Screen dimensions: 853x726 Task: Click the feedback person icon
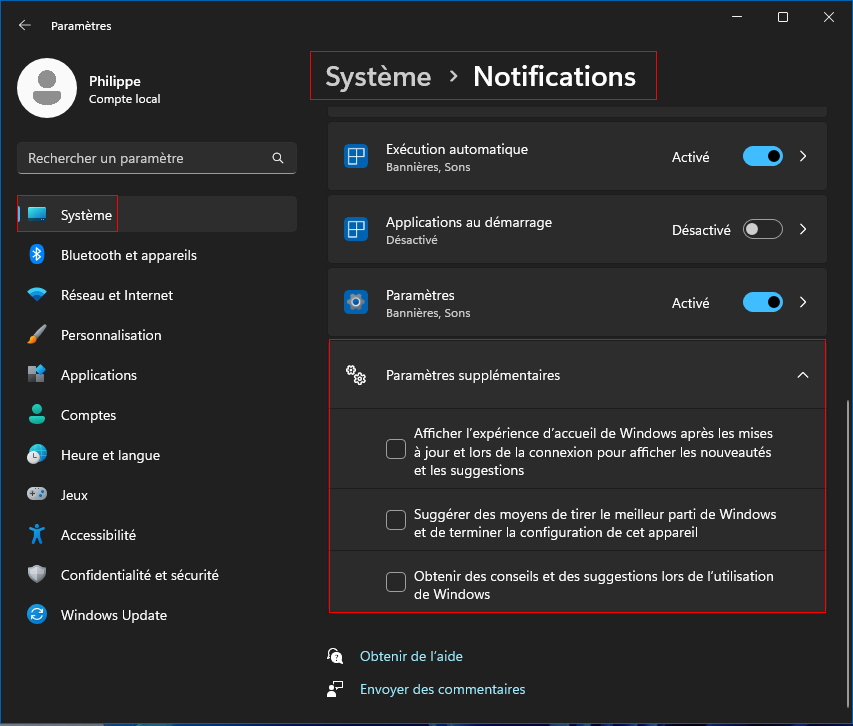(x=335, y=689)
